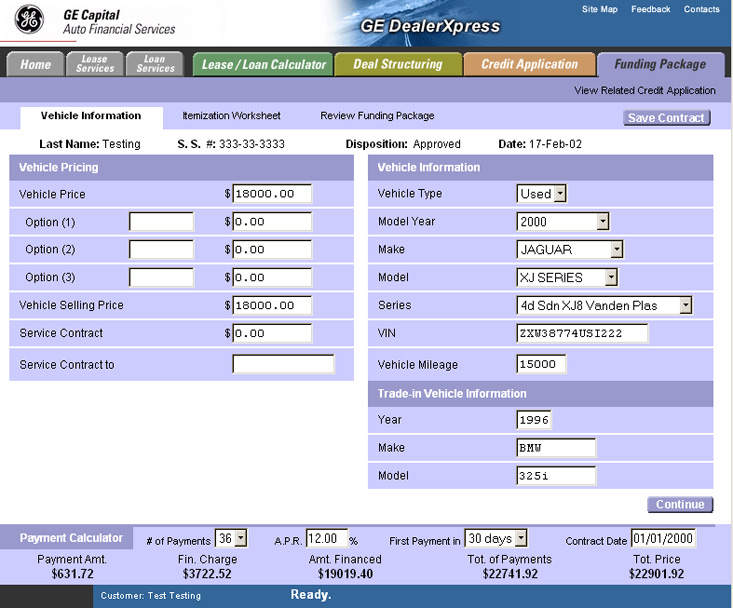
Task: Select the Vehicle Information sub-tab
Action: 91,116
